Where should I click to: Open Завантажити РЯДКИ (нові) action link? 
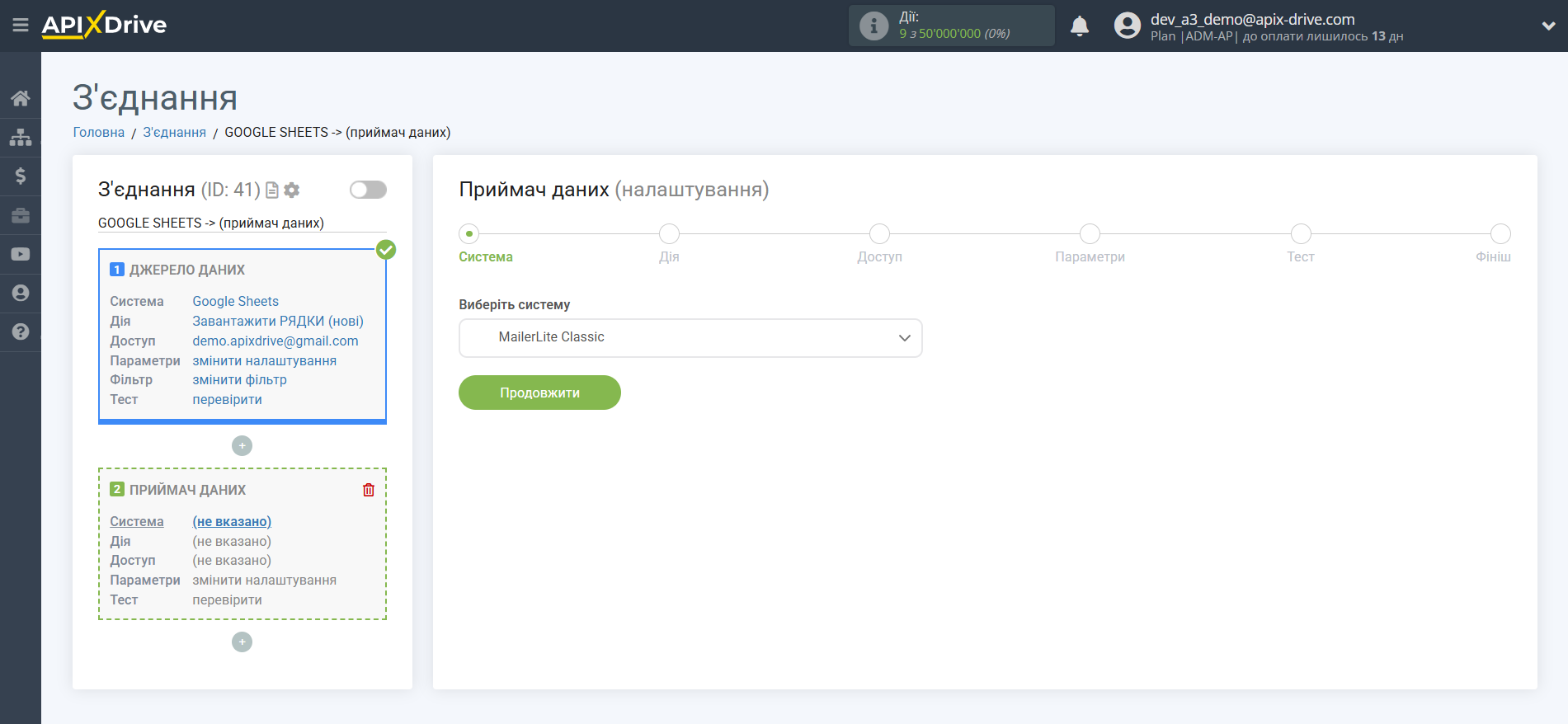coord(278,321)
